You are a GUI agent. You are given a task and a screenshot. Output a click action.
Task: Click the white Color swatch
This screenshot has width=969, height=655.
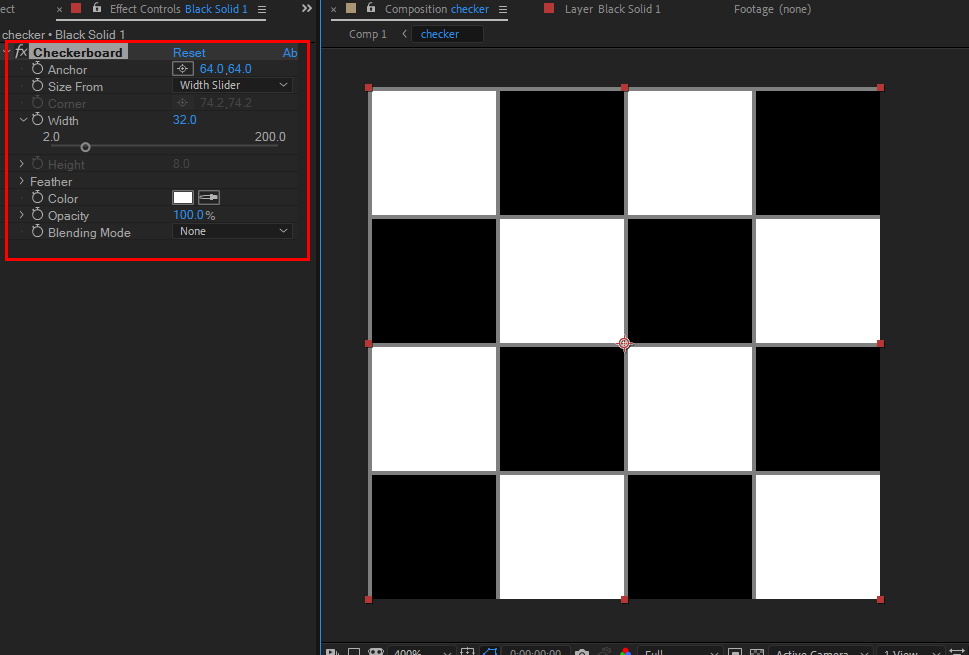coord(183,197)
